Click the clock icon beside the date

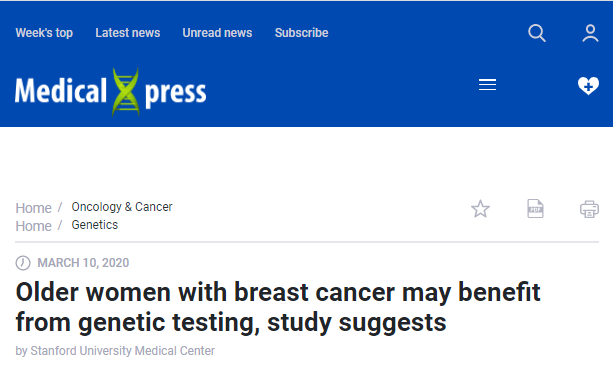23,263
